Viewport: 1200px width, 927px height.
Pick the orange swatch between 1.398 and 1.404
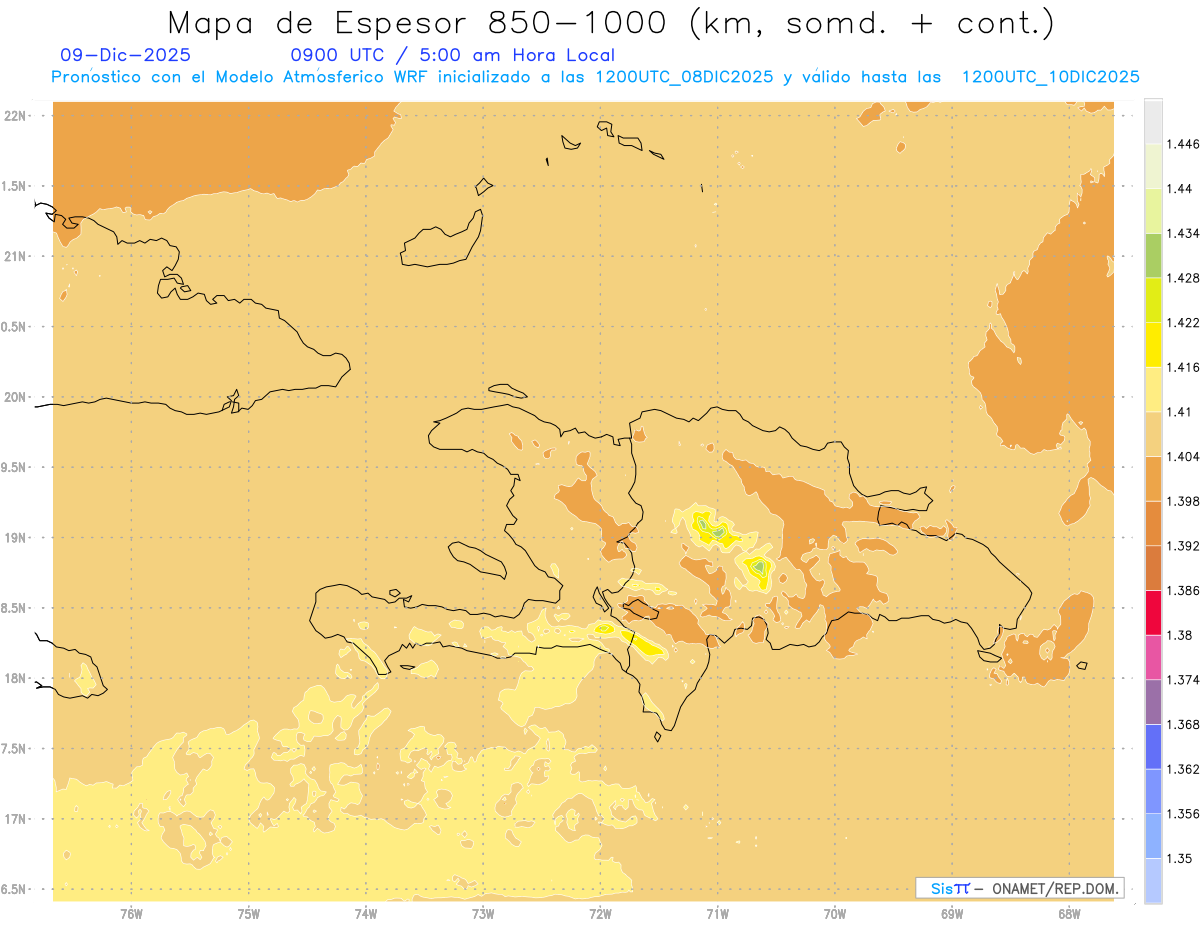(x=1153, y=479)
